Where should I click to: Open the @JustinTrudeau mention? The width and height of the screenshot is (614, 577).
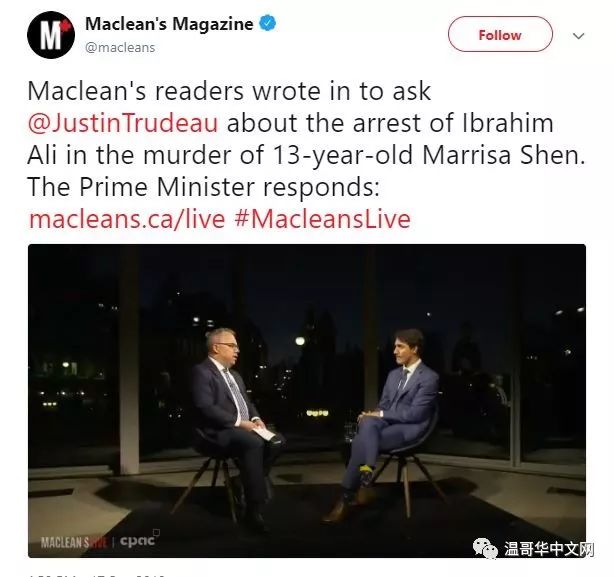(x=123, y=123)
